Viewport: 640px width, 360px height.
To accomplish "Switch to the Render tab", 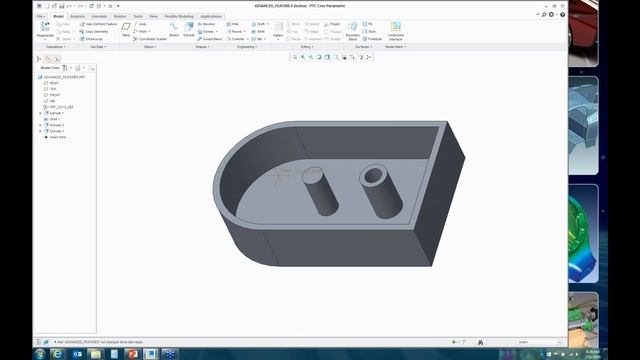I will click(x=120, y=16).
